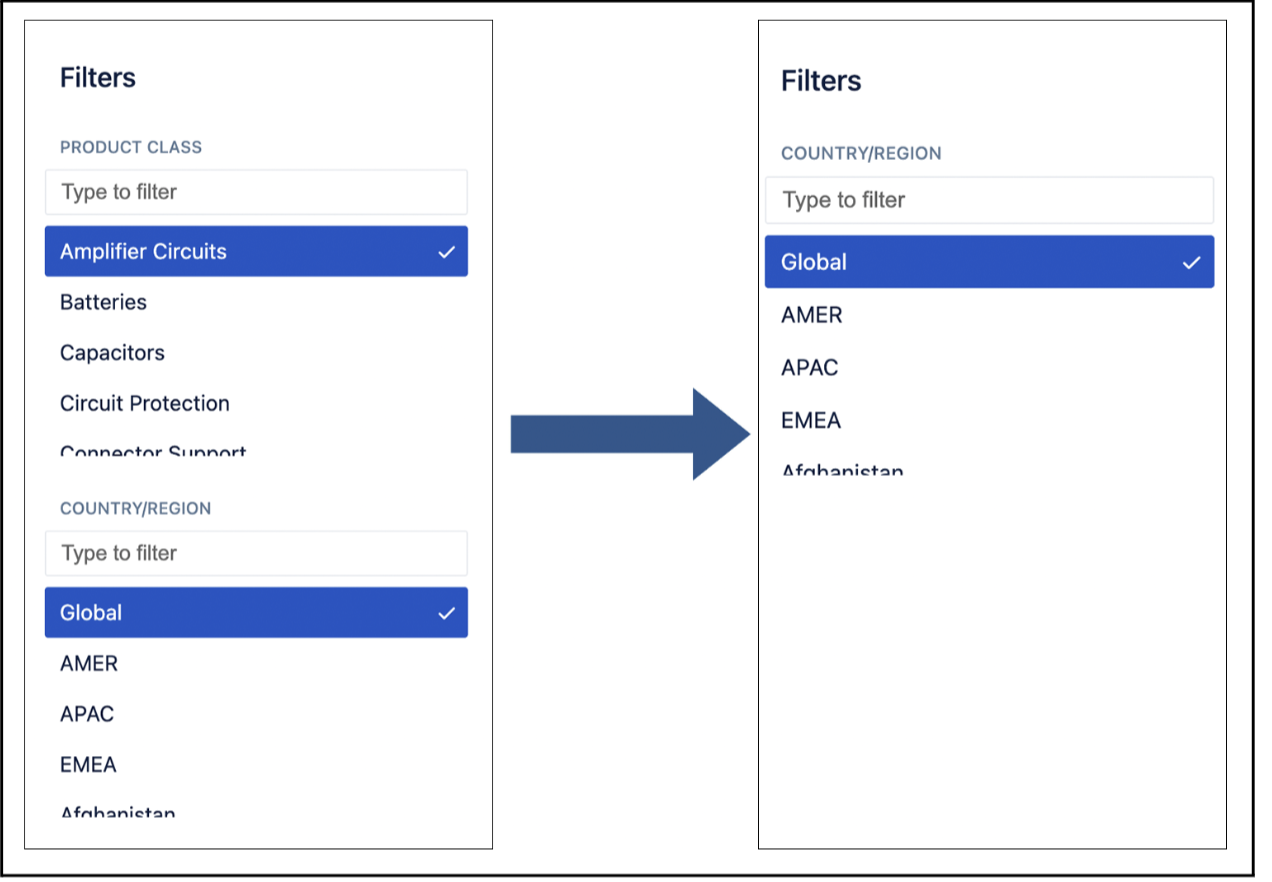The width and height of the screenshot is (1272, 882).
Task: Click checkmark on left panel Global option
Action: click(446, 613)
